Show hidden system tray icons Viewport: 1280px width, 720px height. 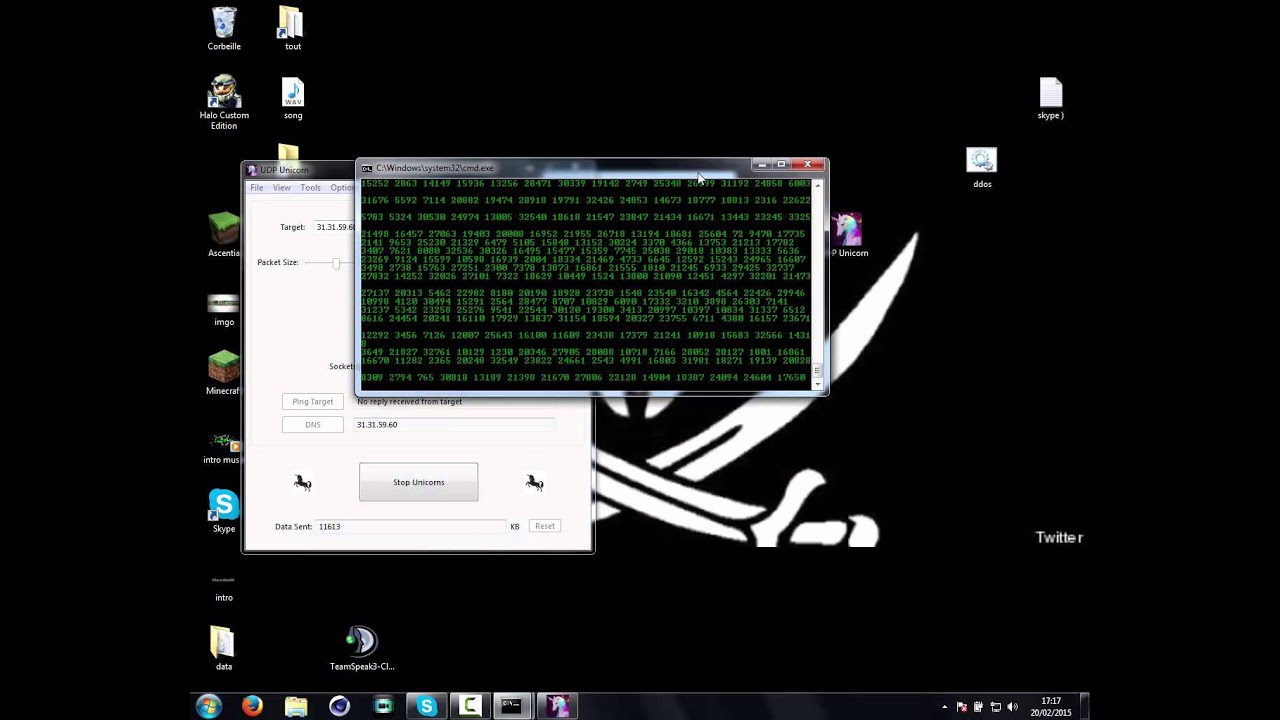(x=944, y=707)
